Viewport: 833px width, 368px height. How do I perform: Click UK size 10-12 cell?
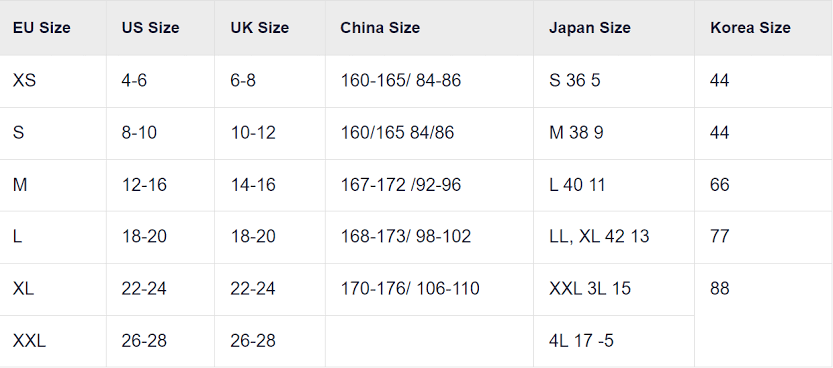[270, 133]
